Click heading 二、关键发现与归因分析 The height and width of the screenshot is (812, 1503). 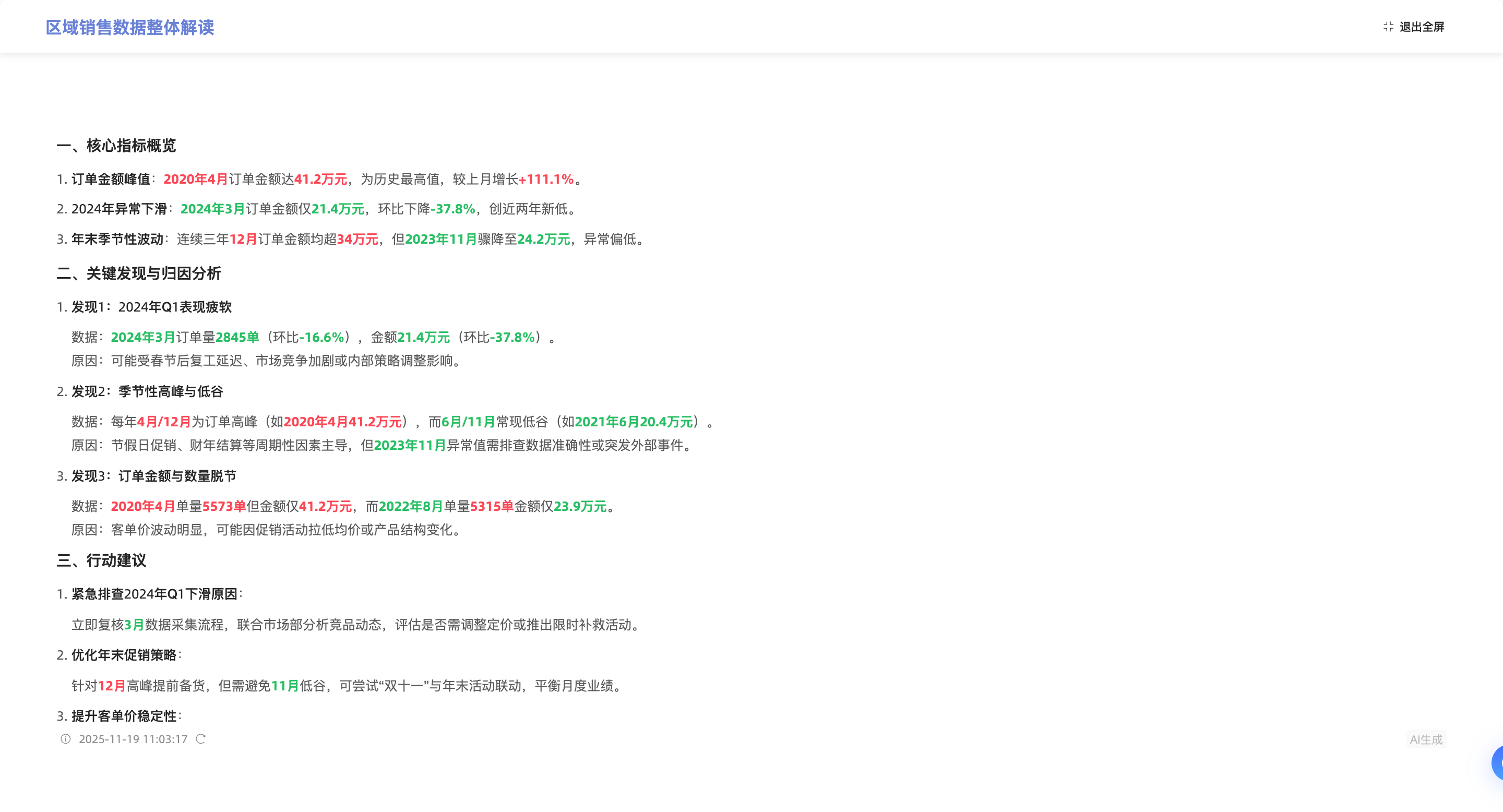click(x=139, y=273)
